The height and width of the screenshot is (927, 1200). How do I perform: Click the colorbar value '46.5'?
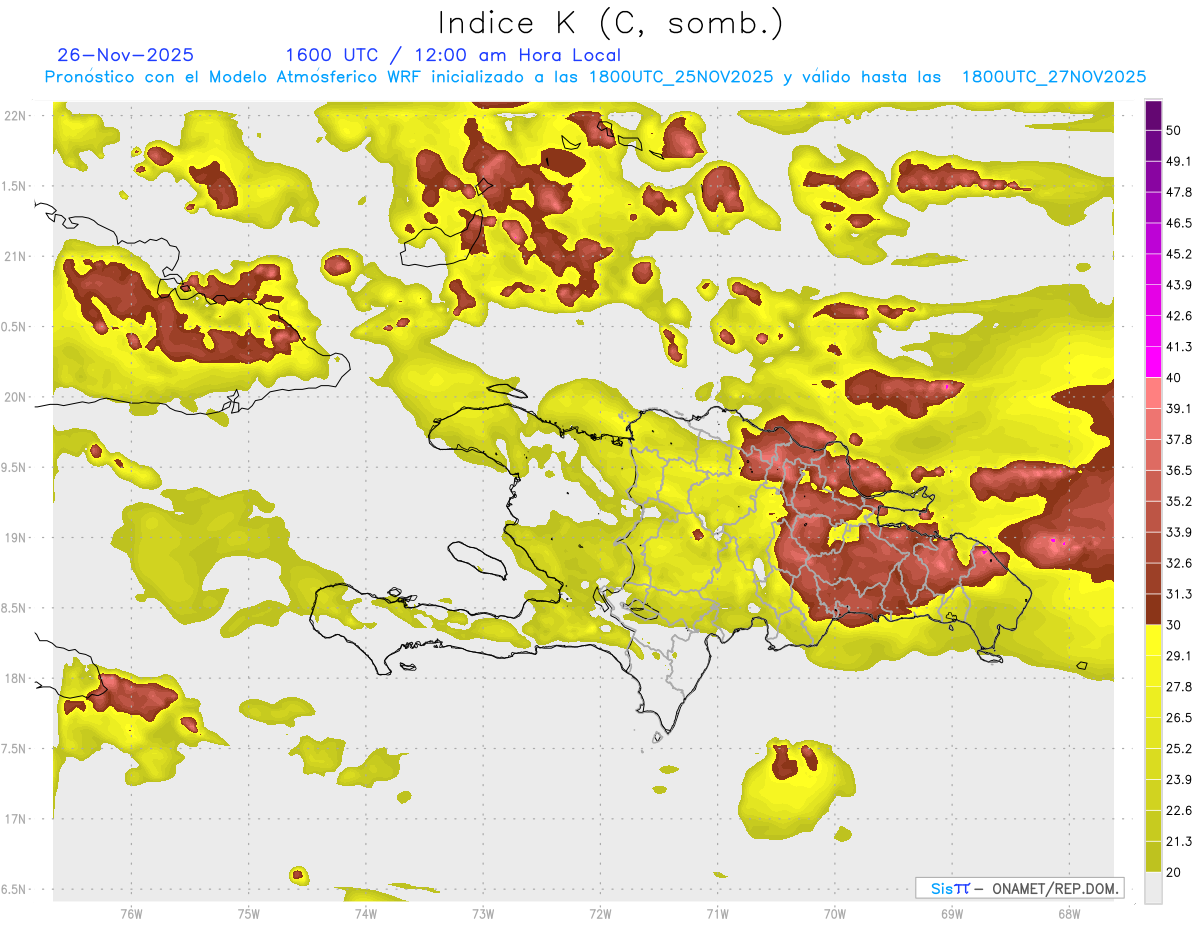1178,223
